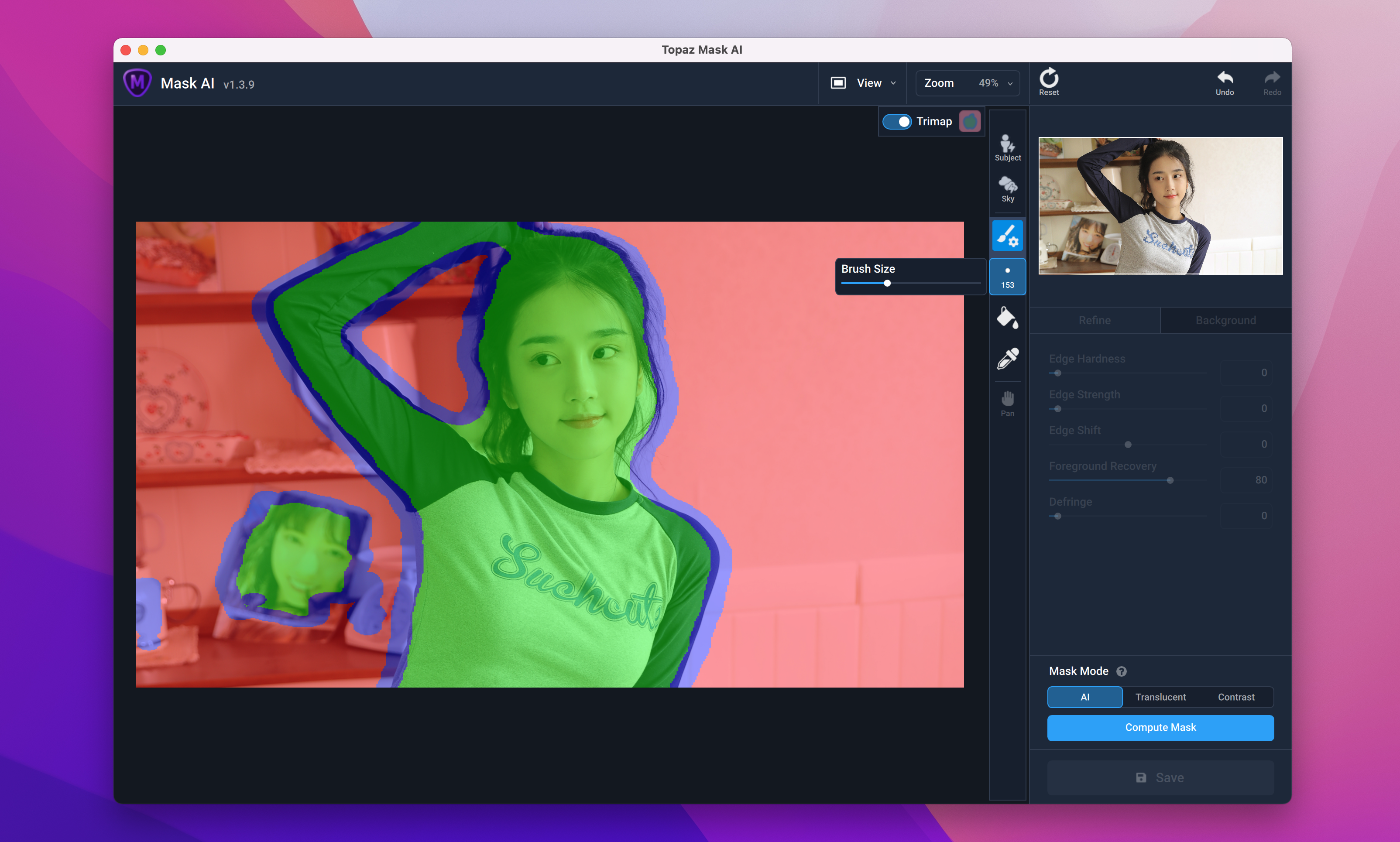Select the Subject auto-detect tool
Screen dimensions: 1400x842
coord(1007,147)
